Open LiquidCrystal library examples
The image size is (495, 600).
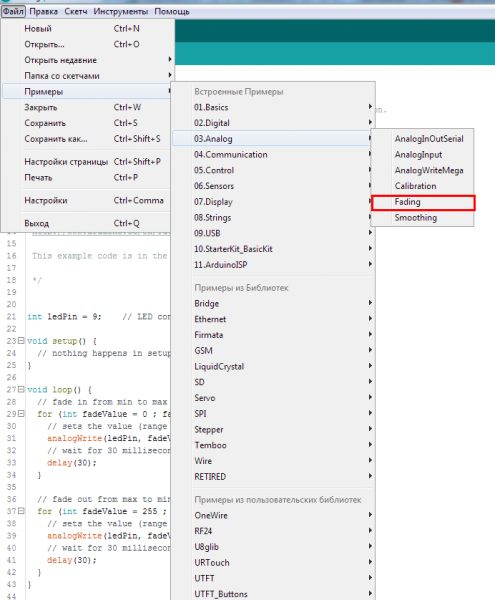[273, 367]
